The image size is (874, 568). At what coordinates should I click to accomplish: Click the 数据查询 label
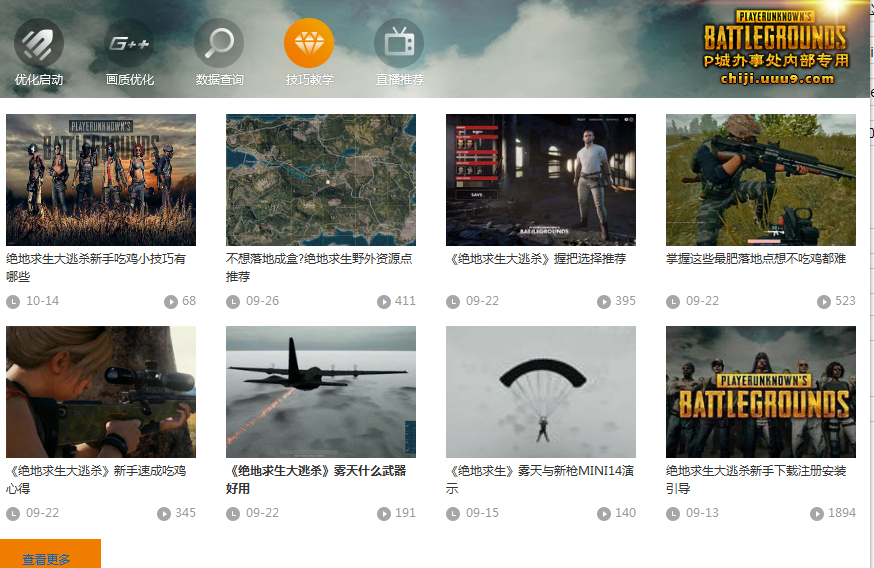[x=219, y=80]
